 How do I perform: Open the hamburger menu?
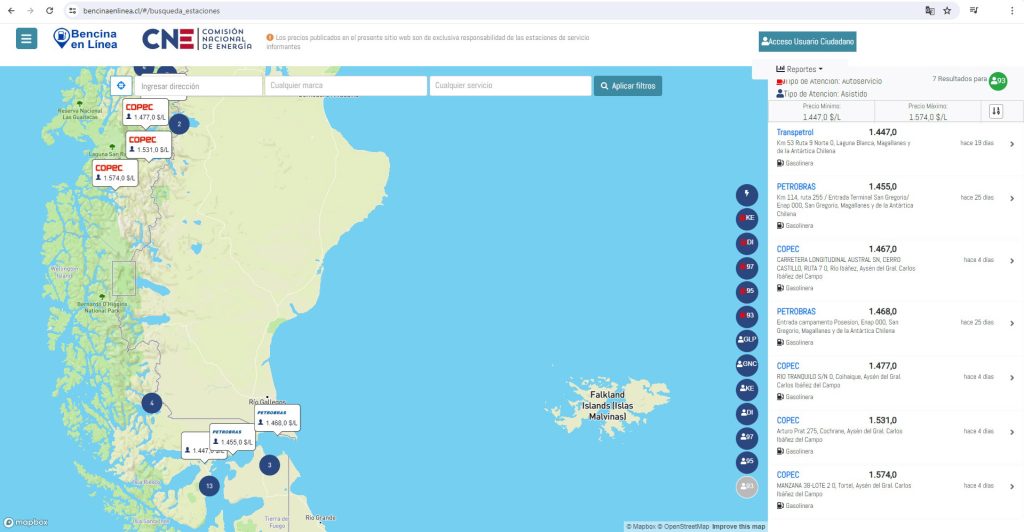27,39
